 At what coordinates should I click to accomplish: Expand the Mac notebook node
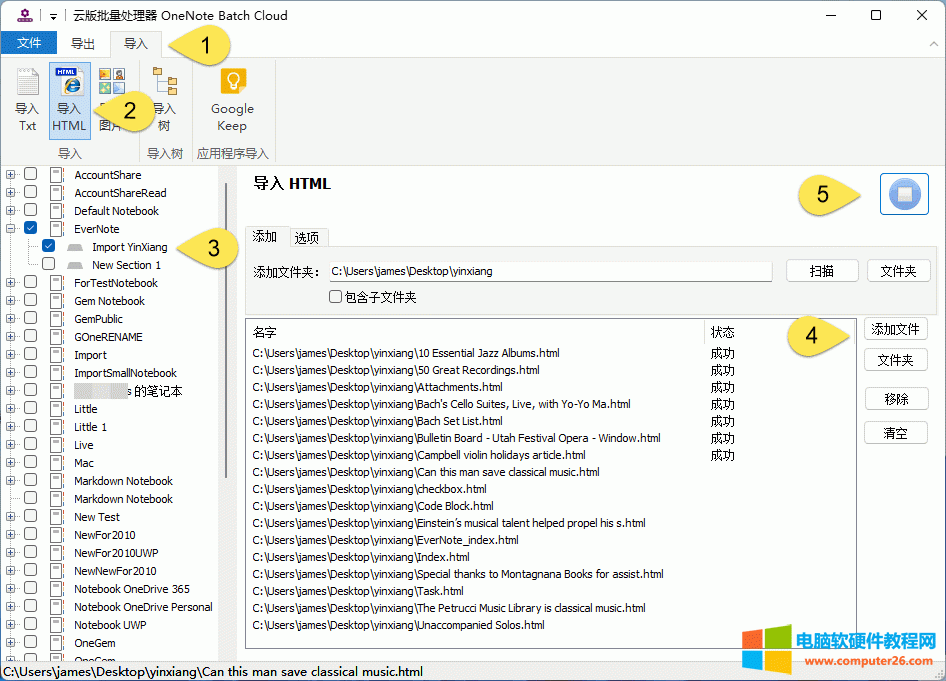tap(10, 462)
